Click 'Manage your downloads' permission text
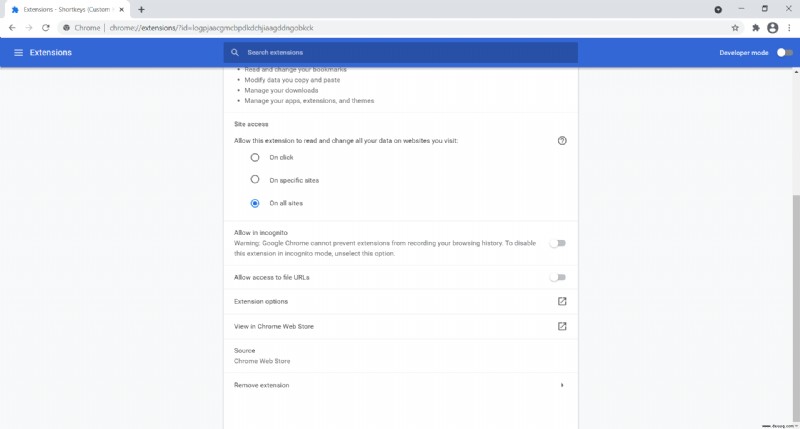The width and height of the screenshot is (800, 429). [281, 90]
